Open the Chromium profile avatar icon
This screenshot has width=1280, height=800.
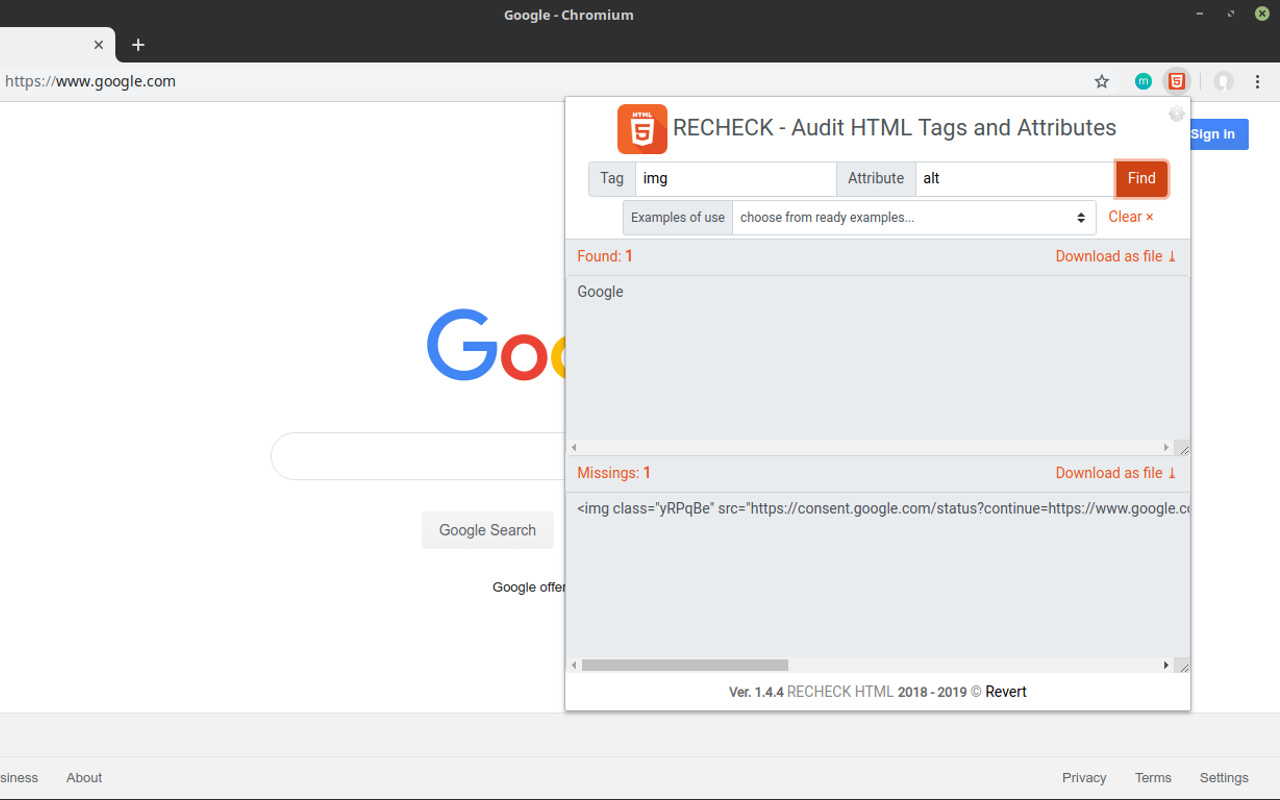click(x=1223, y=82)
